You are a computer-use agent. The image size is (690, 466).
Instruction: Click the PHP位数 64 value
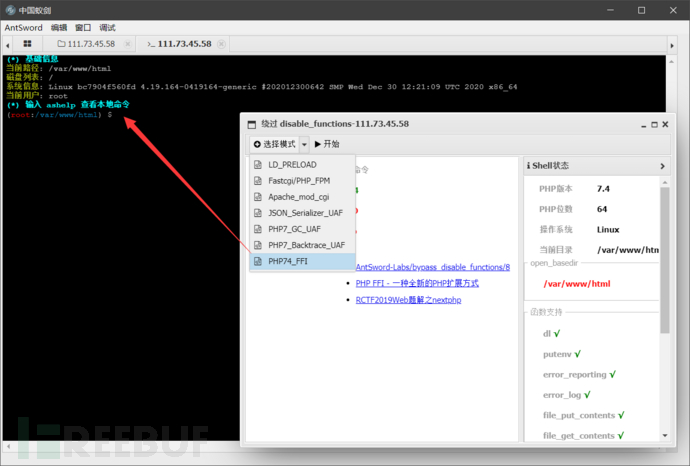click(x=602, y=209)
